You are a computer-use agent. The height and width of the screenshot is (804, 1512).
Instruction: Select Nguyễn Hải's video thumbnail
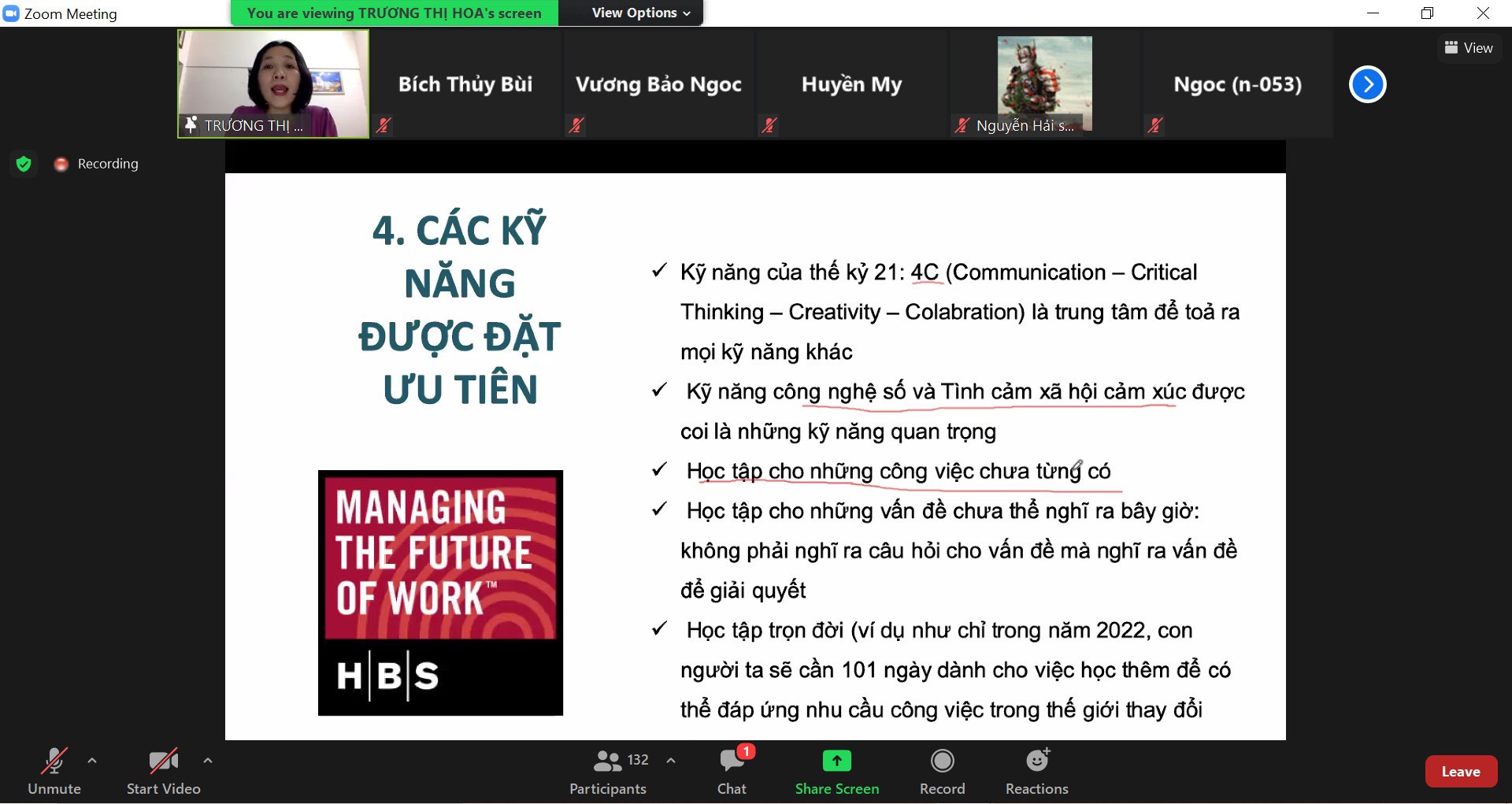(x=1044, y=83)
